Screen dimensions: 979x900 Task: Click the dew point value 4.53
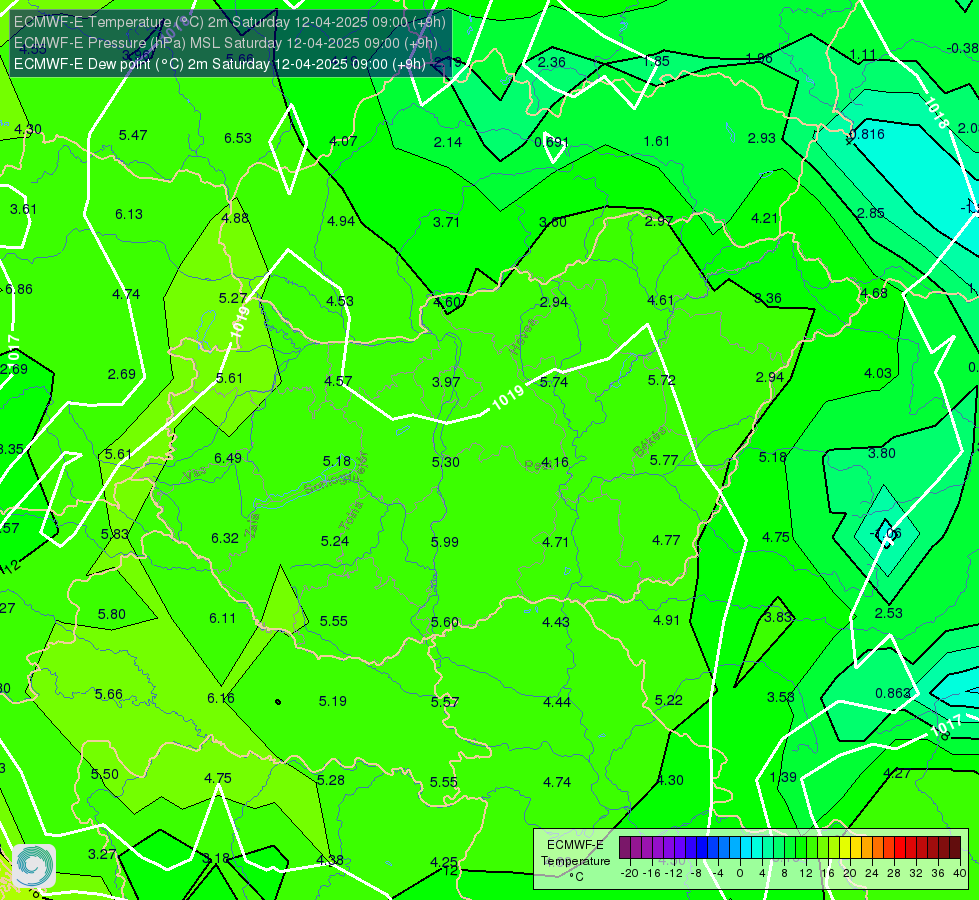pos(340,301)
